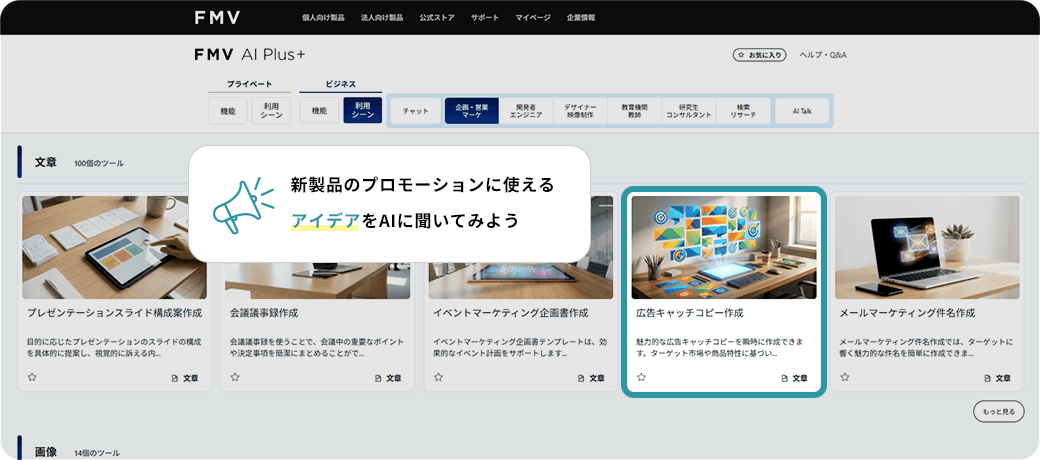Click 文章 tag on プレゼンテーションスライド構成案作成 card
This screenshot has width=1040, height=460.
point(185,378)
